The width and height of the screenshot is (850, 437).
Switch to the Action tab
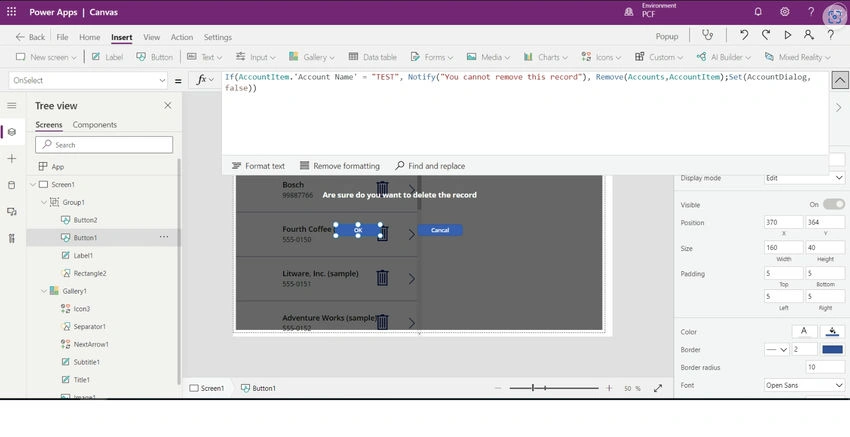(x=182, y=37)
